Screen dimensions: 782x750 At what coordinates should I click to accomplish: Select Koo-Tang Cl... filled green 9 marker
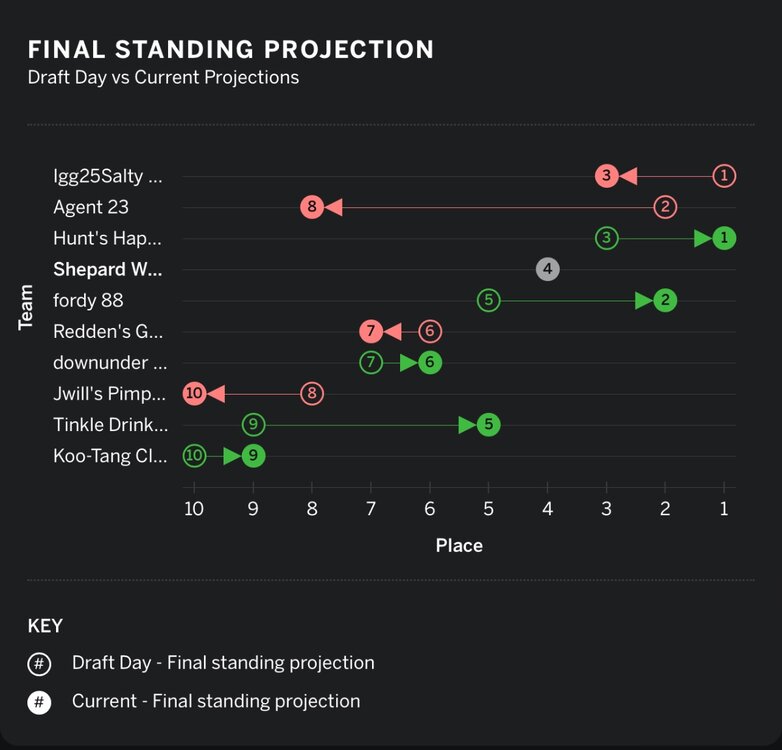254,456
